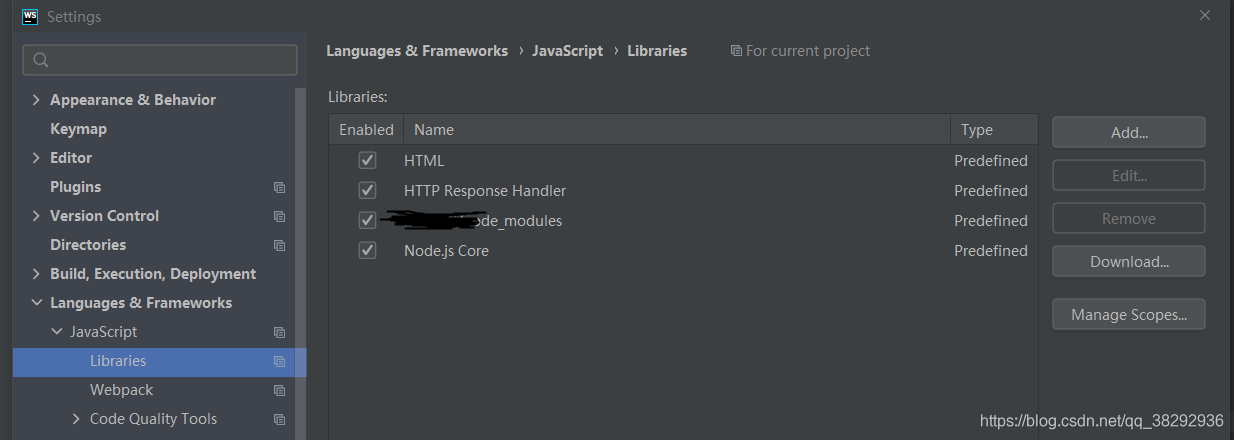1234x440 pixels.
Task: Click project-level icon next to Webpack
Action: click(x=279, y=390)
